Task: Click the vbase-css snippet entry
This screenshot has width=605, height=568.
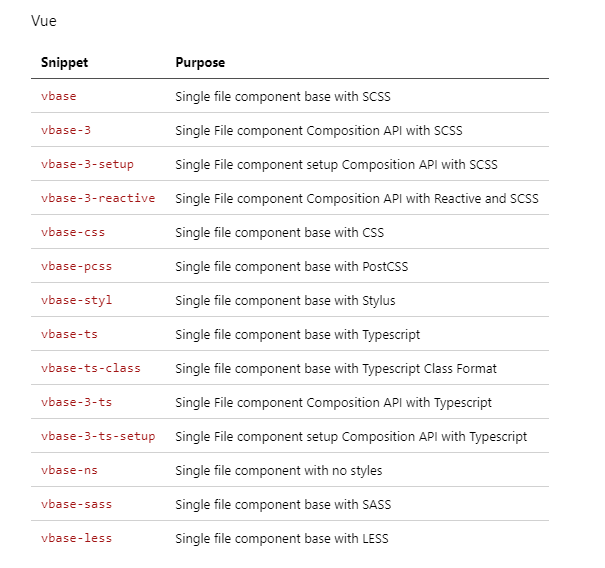Action: click(73, 232)
